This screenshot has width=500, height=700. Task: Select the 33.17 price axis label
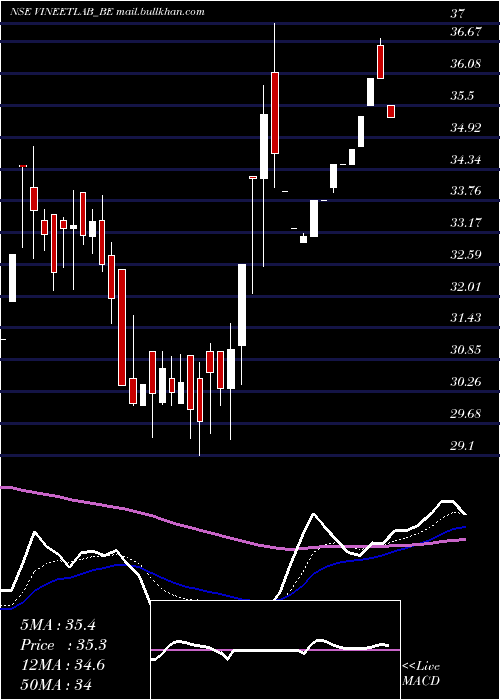[x=465, y=222]
